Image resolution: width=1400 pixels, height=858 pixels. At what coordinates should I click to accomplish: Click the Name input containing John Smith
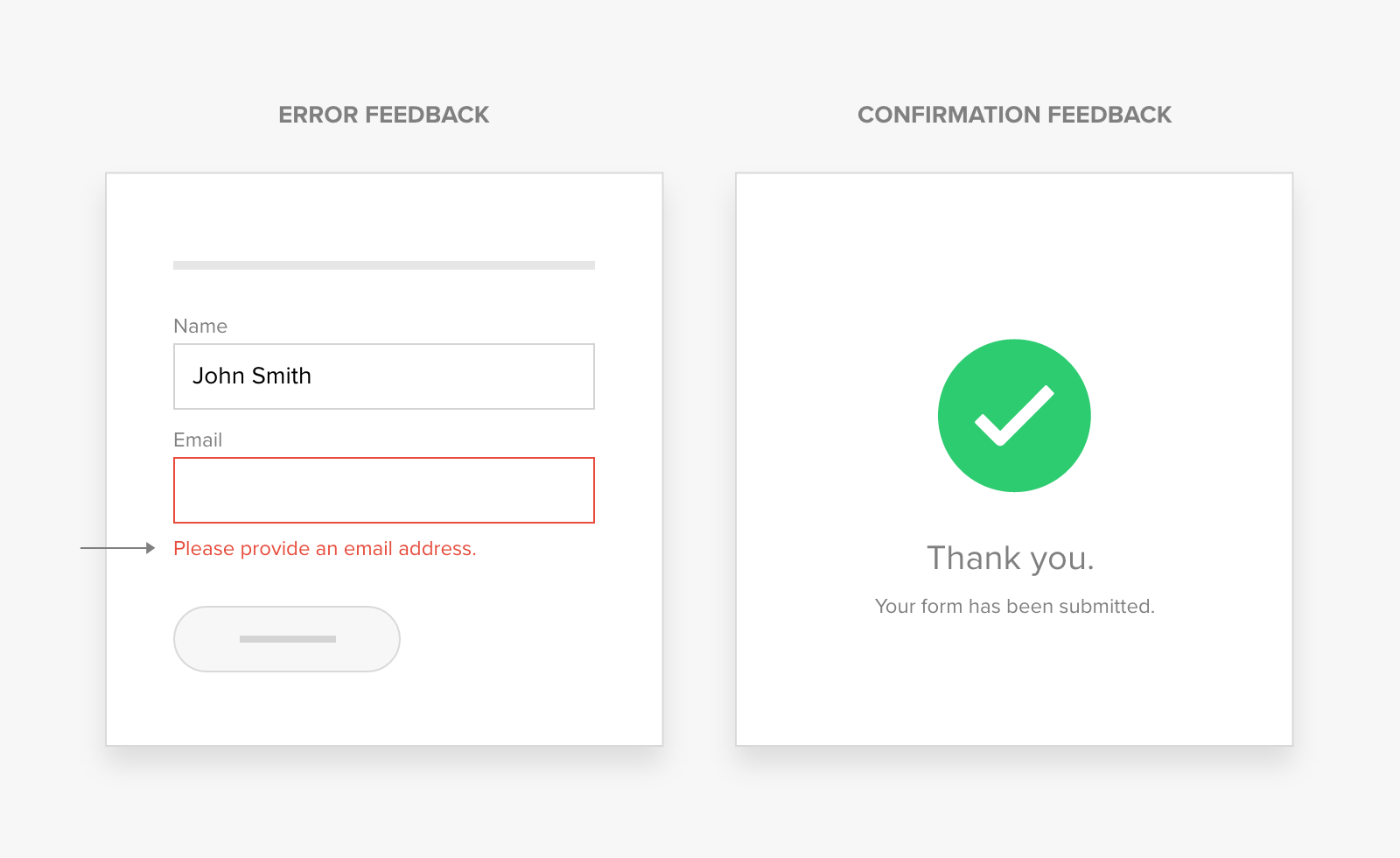(x=384, y=376)
